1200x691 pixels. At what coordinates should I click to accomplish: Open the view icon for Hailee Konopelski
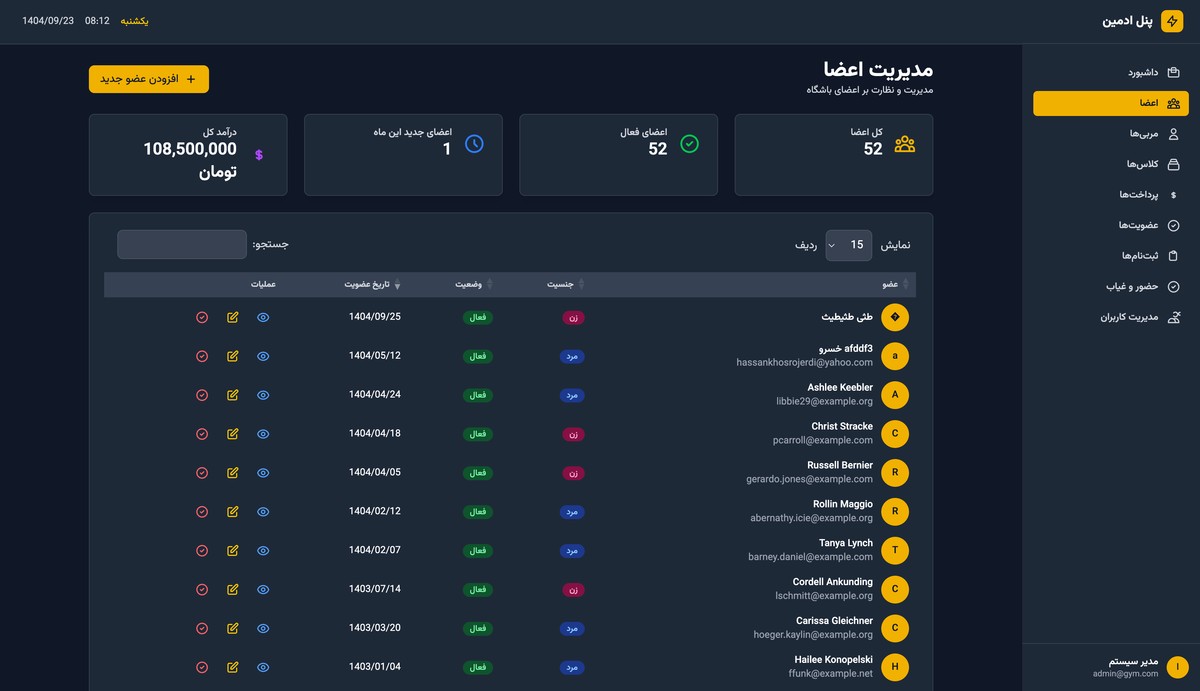pyautogui.click(x=263, y=667)
